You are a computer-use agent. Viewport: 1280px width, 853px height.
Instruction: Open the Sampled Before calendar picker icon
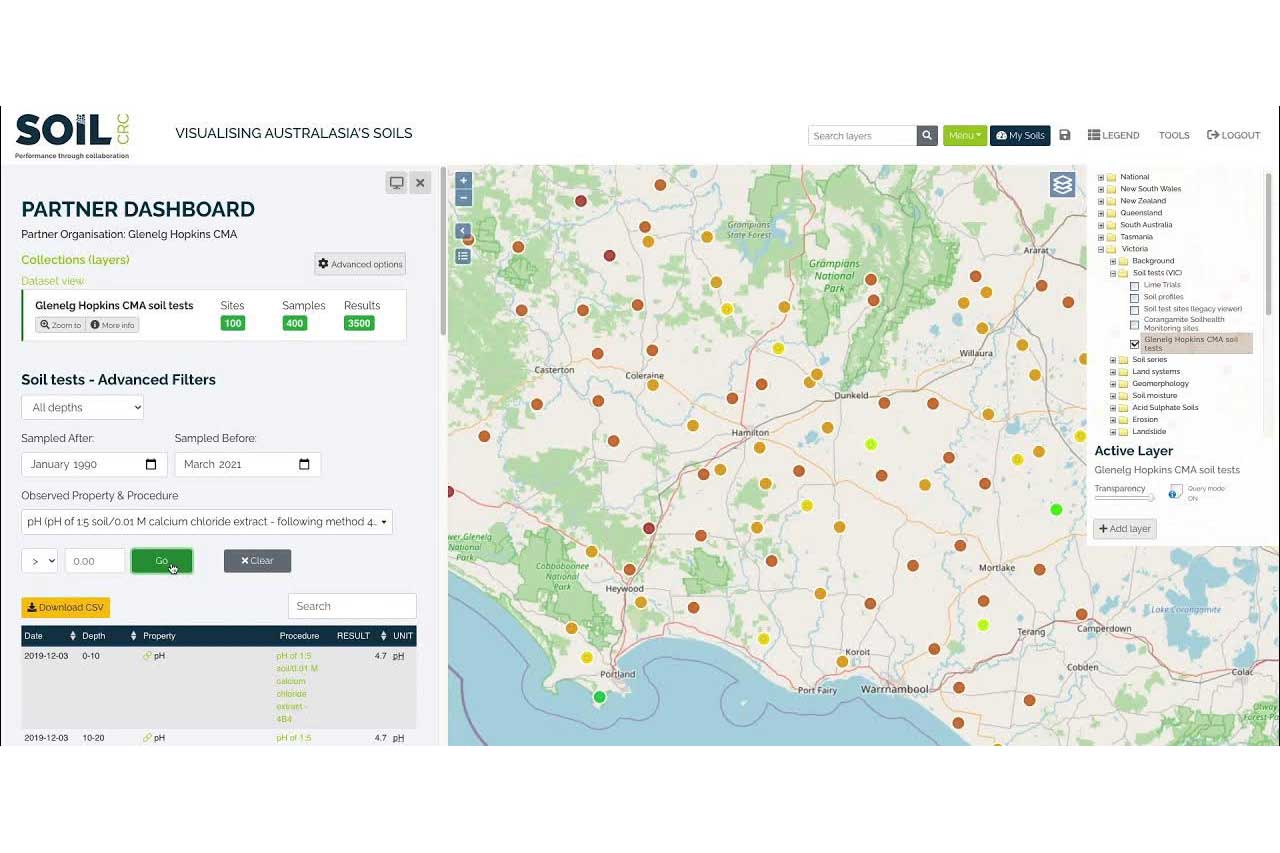coord(304,464)
